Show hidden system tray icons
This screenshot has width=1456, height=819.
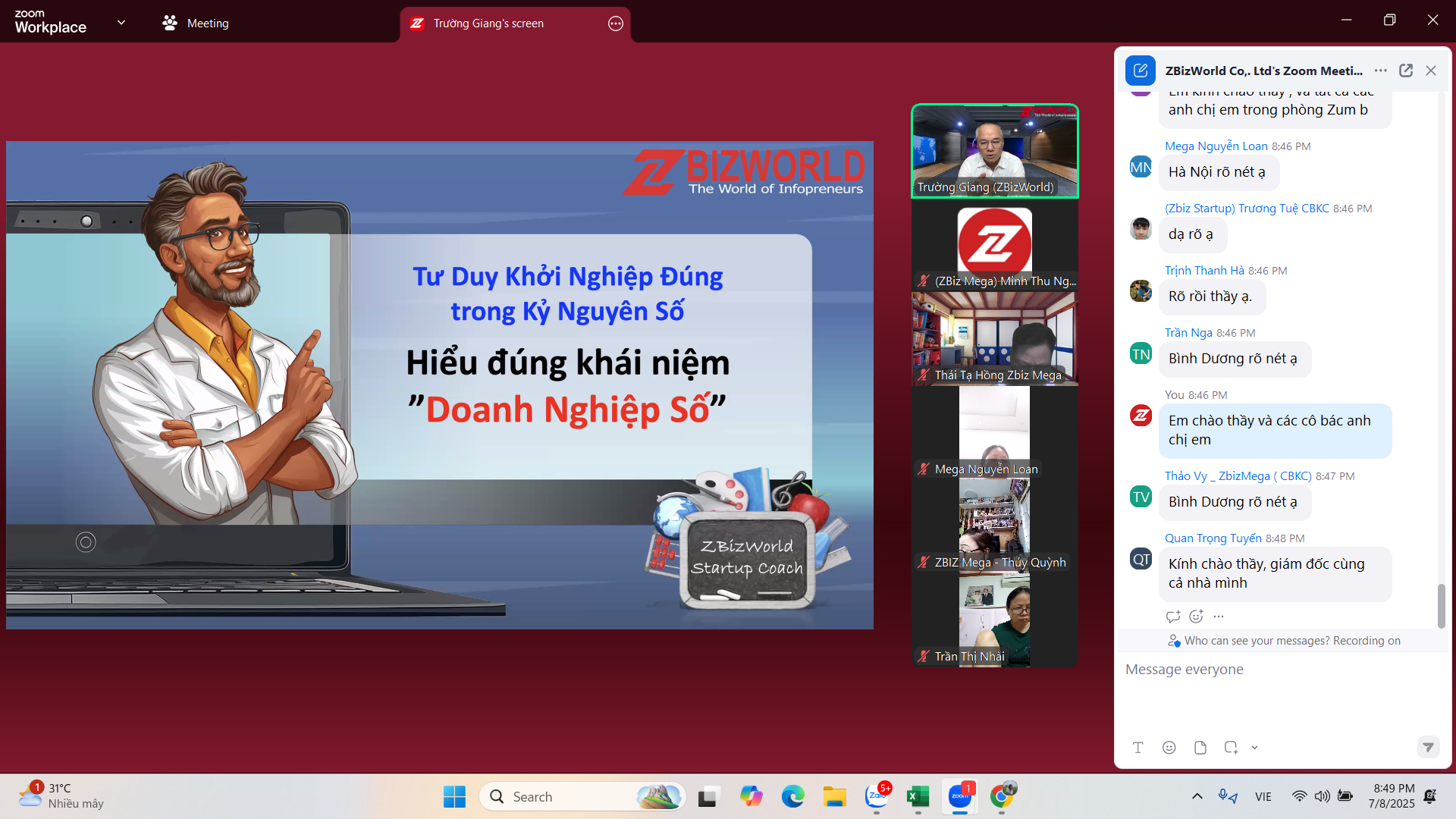click(1197, 796)
